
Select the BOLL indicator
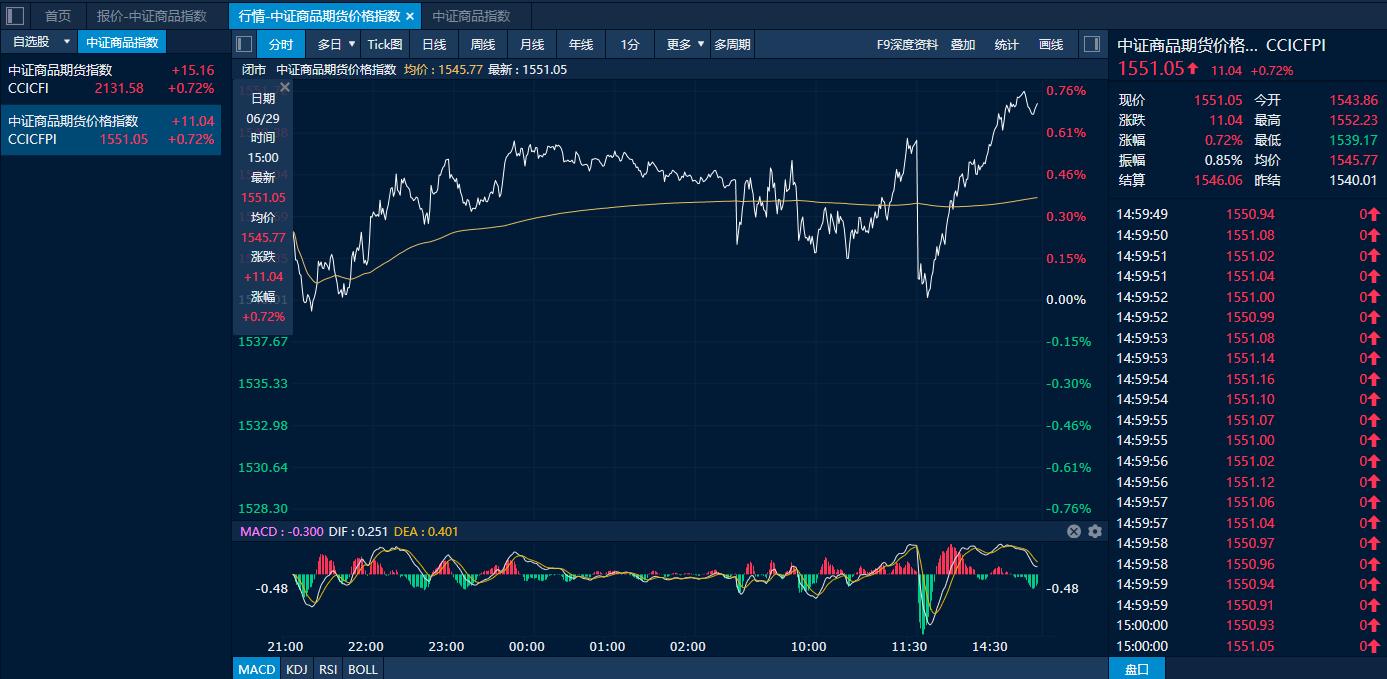point(363,669)
